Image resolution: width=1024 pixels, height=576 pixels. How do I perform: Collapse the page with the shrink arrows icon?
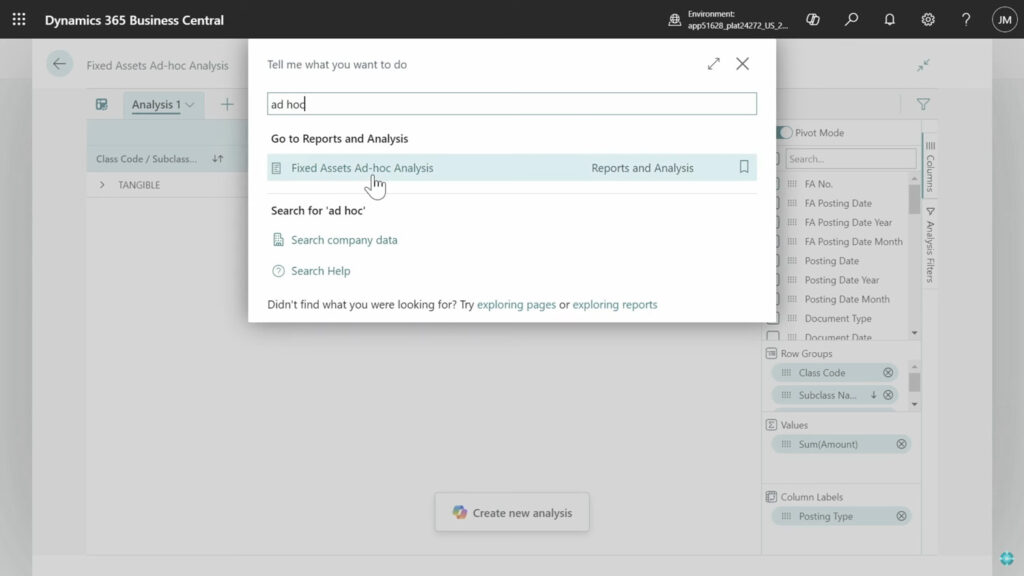[x=923, y=65]
